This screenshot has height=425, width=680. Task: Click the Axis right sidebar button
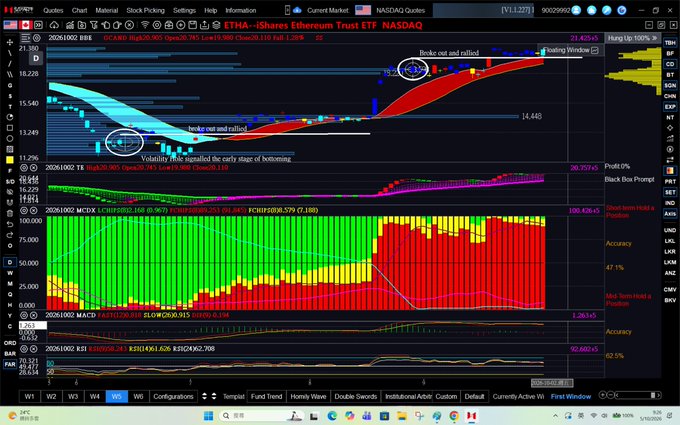click(x=670, y=213)
